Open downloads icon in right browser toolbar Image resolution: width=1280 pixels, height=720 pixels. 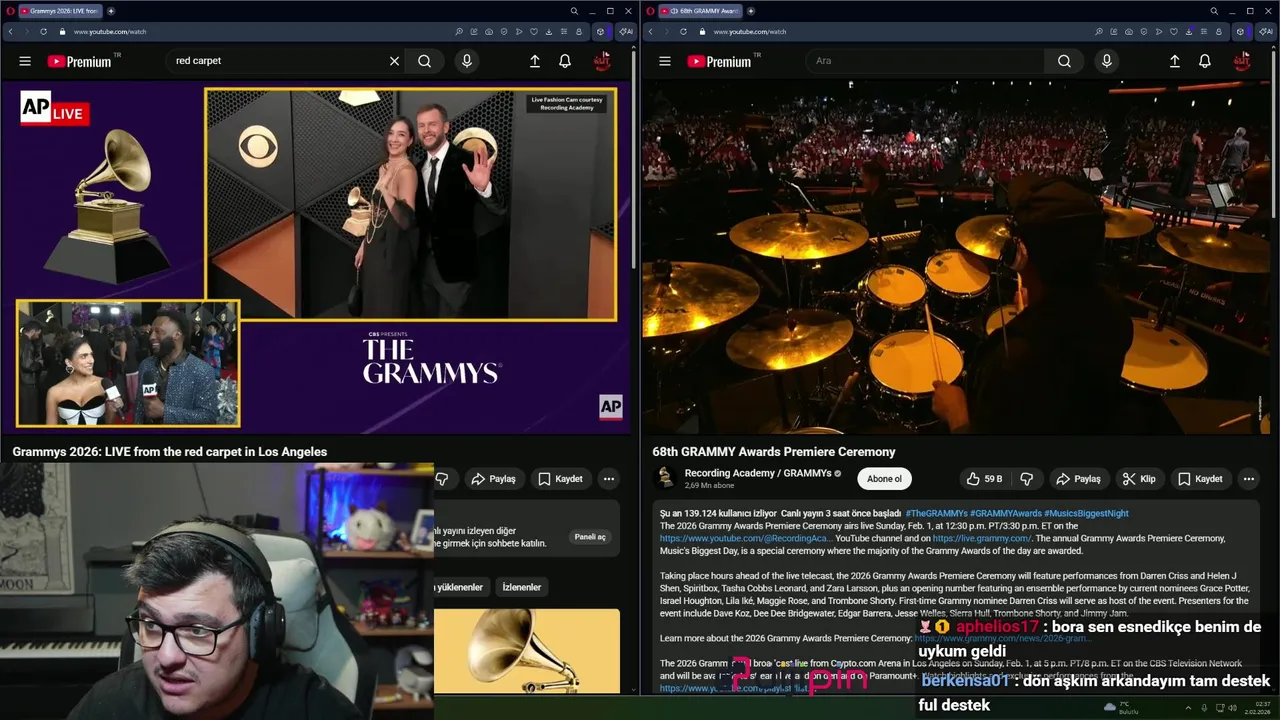pos(1188,31)
